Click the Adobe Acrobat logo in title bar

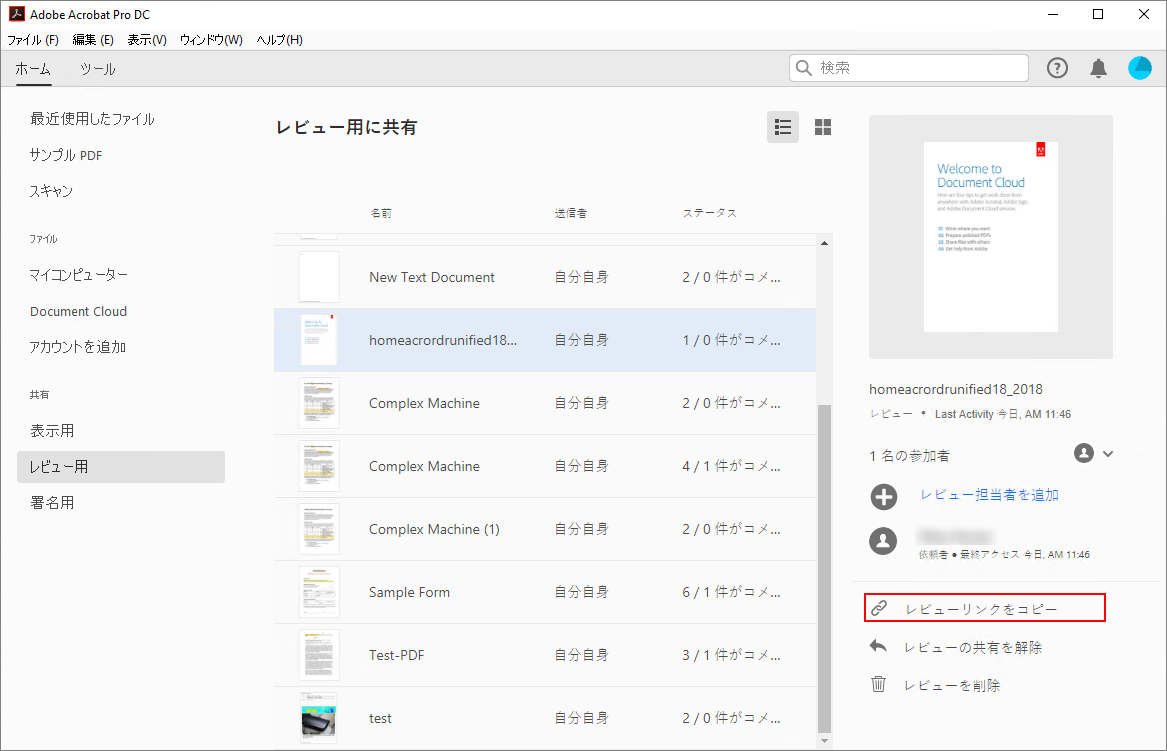tap(16, 13)
